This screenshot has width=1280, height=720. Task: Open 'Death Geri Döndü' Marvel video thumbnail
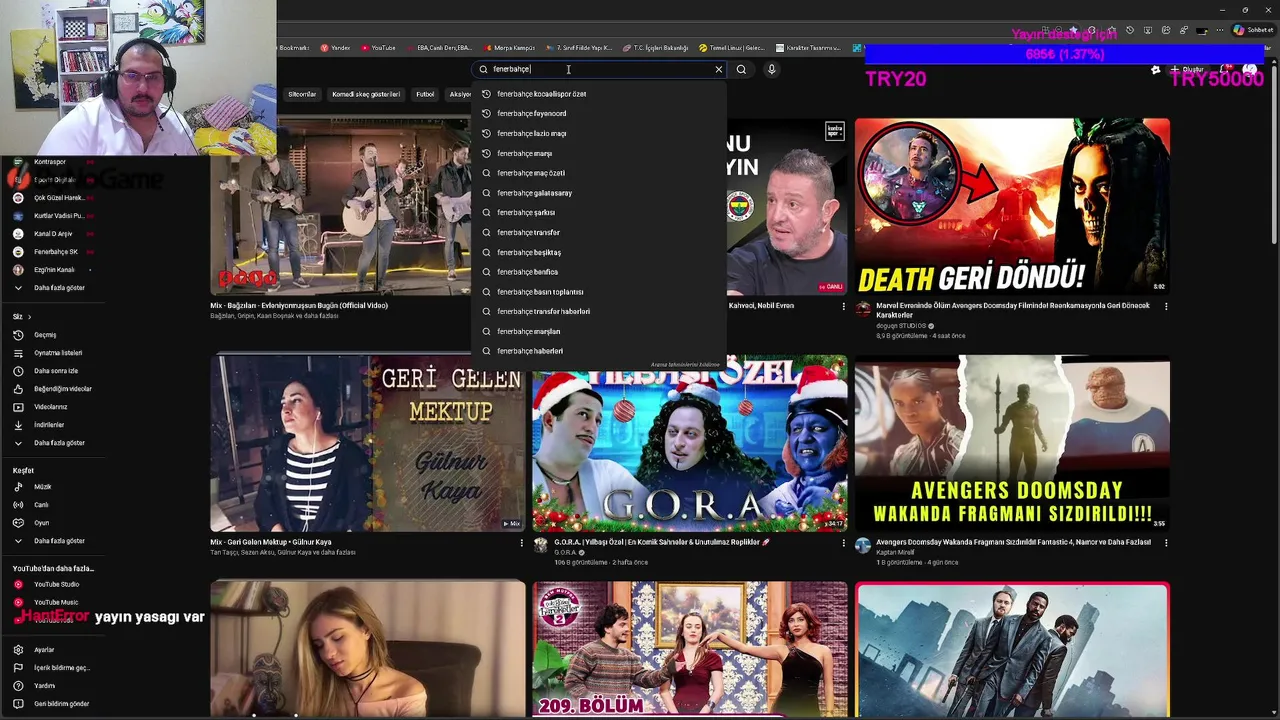(1012, 206)
